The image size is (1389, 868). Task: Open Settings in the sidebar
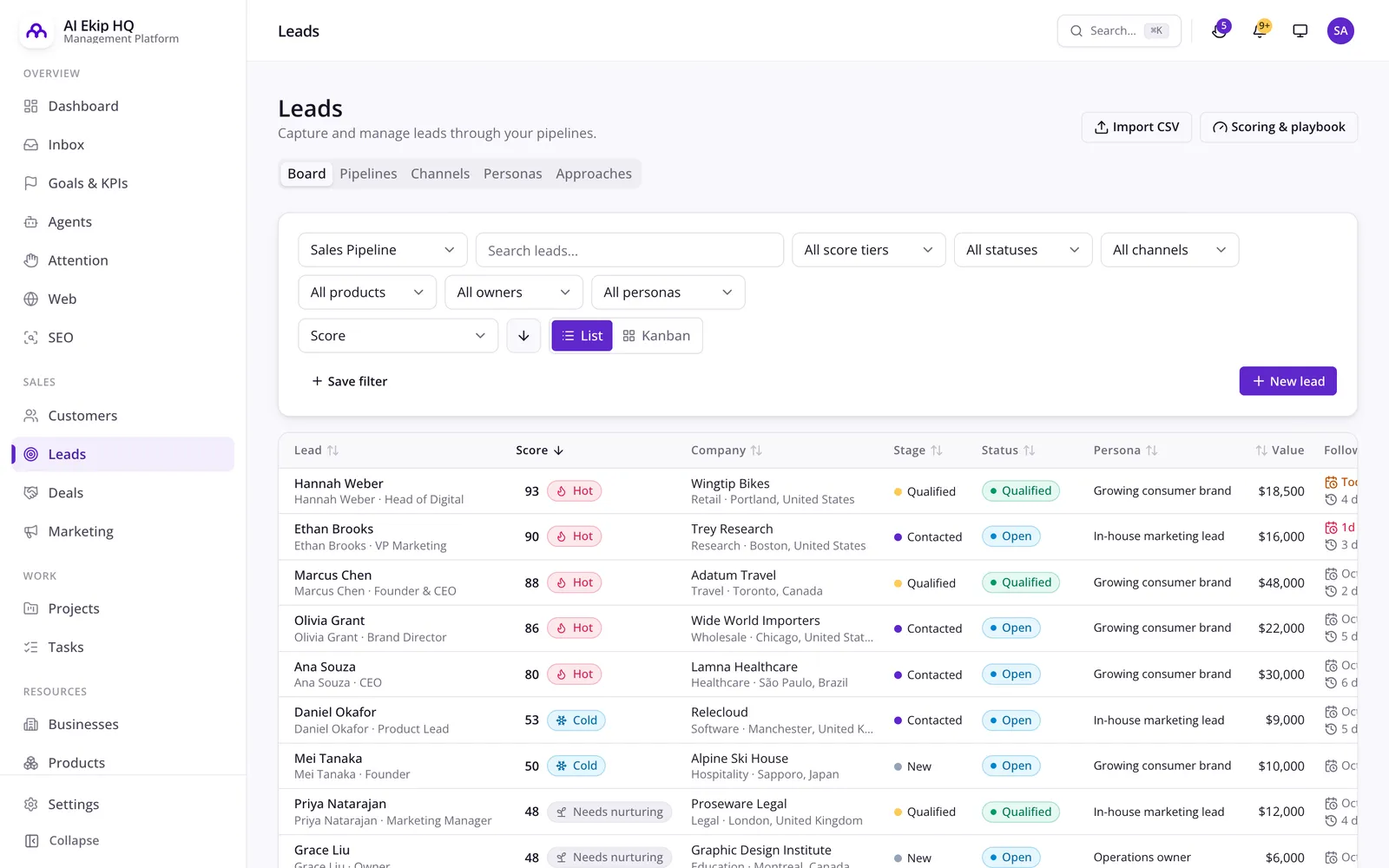coord(123,805)
